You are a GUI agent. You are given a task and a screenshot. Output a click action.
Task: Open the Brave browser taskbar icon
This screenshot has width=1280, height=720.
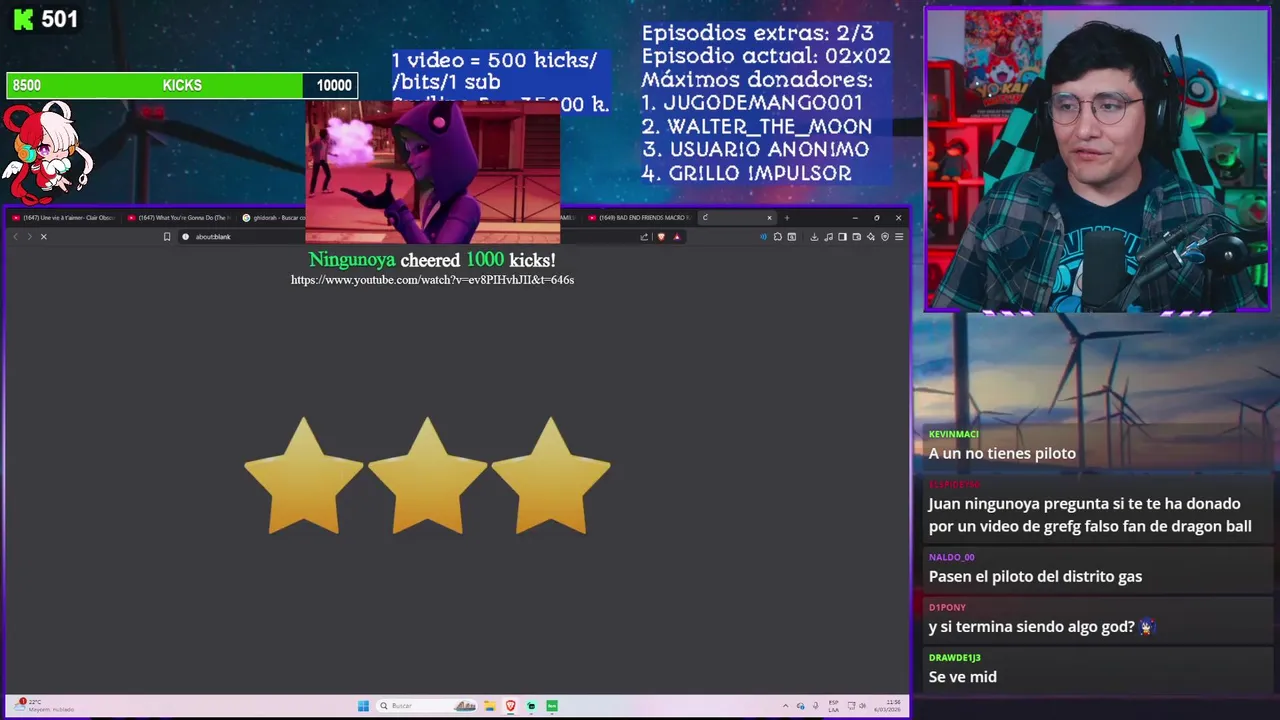click(x=511, y=706)
